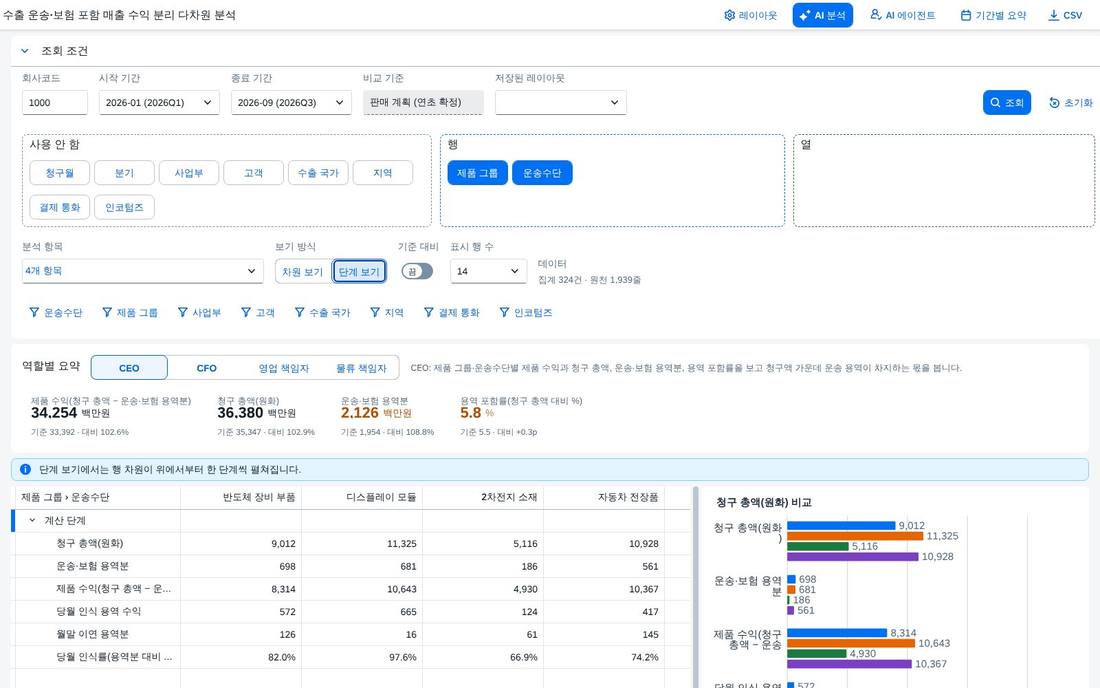
Task: Switch to the CFO role tab
Action: click(x=206, y=368)
